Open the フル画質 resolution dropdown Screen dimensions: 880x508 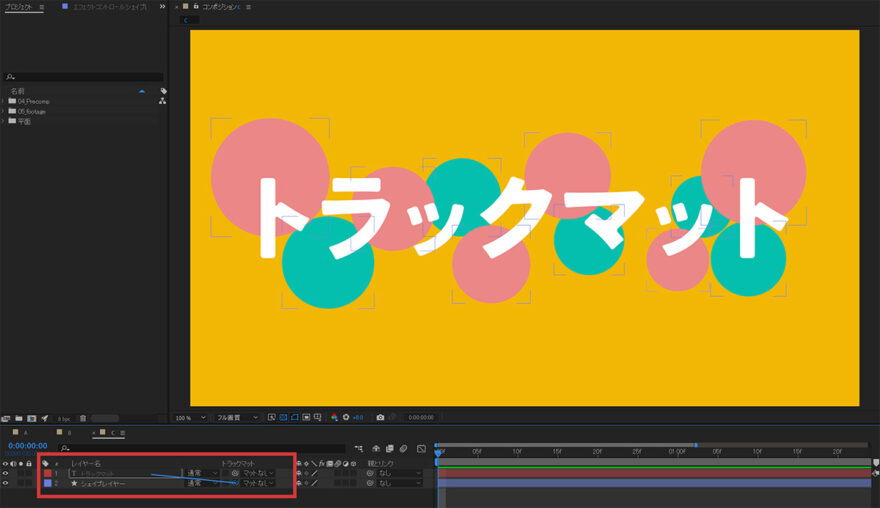click(237, 418)
